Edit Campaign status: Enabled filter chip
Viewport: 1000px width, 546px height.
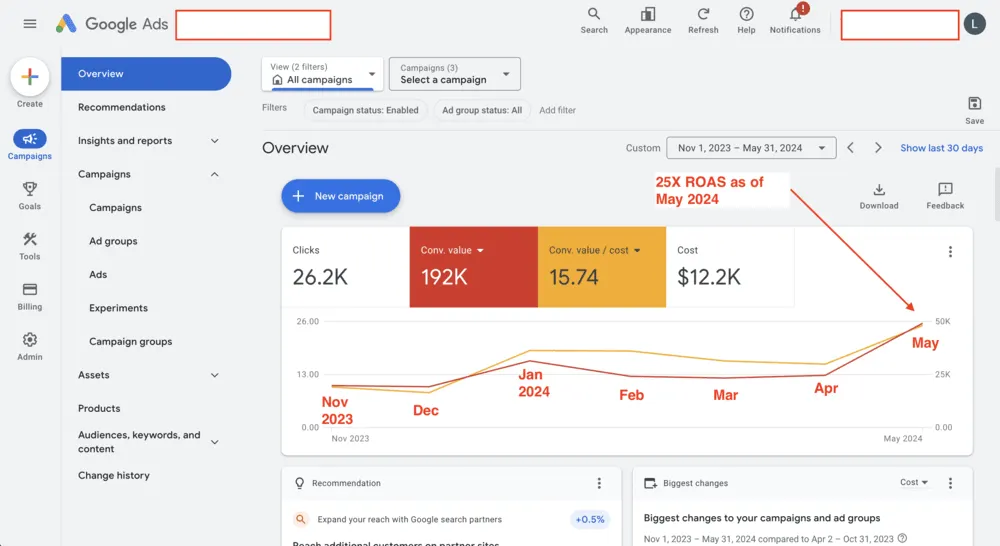click(365, 110)
